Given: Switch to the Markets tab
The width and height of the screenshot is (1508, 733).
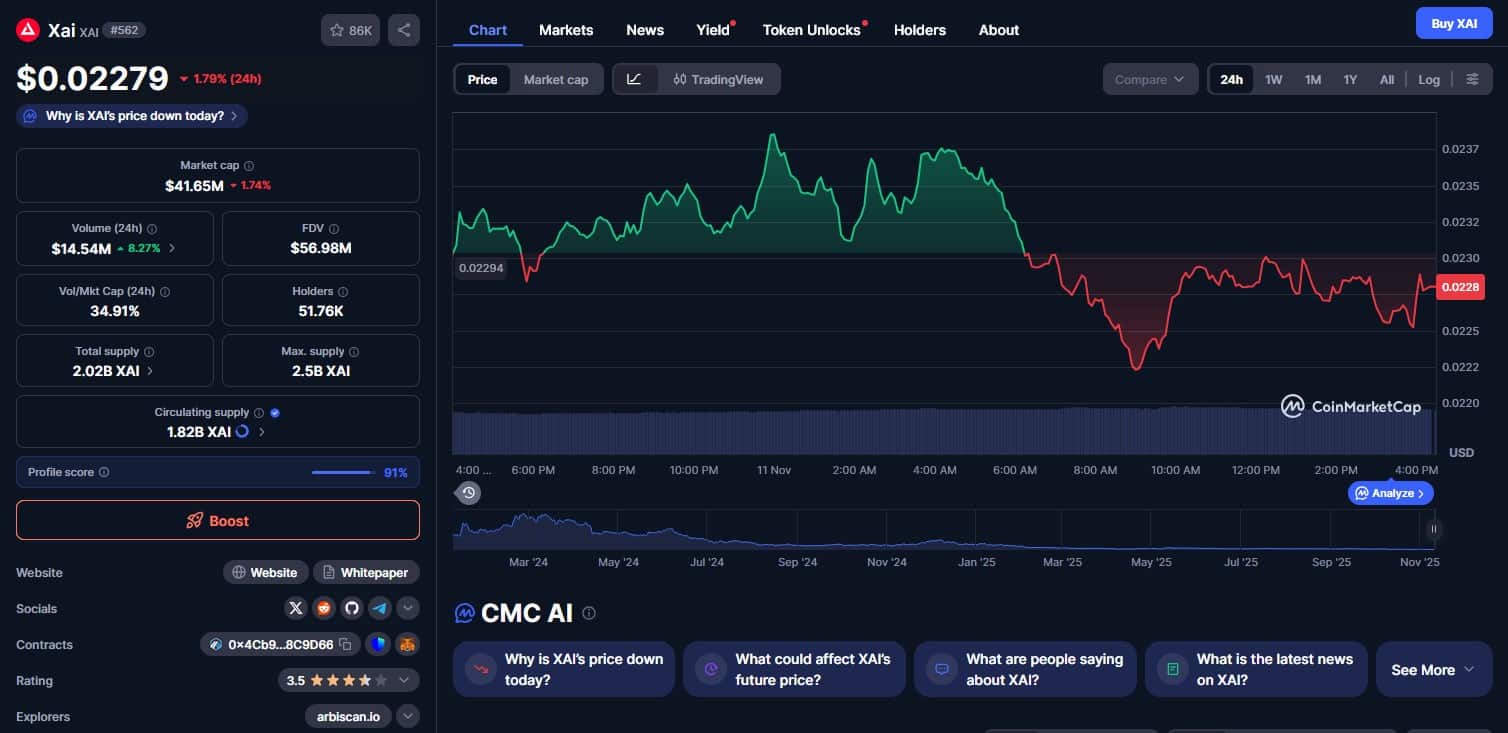Looking at the screenshot, I should [566, 30].
